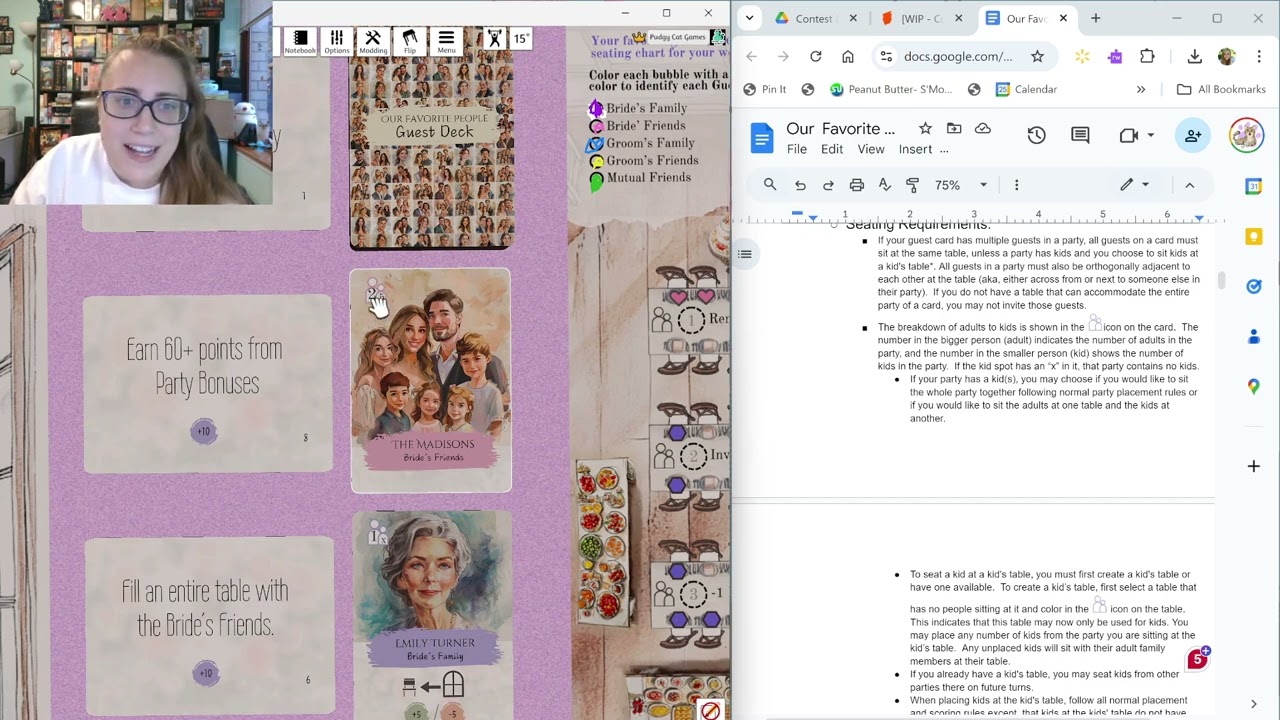The width and height of the screenshot is (1280, 720).
Task: Open the Insert menu in Docs
Action: (915, 149)
